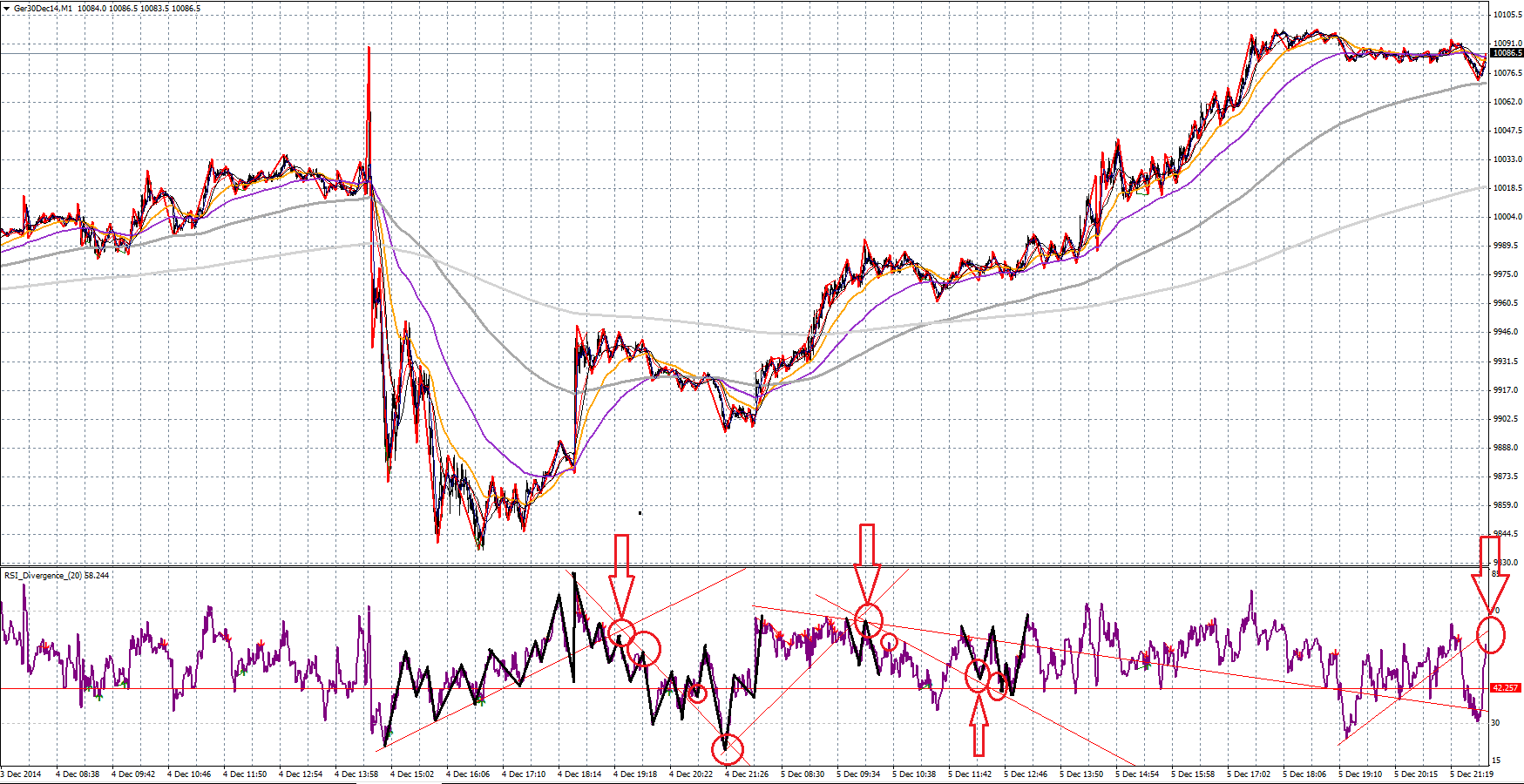Select the 5 Dec 15:58 time label
Screen dimensions: 1524x784
[1193, 774]
